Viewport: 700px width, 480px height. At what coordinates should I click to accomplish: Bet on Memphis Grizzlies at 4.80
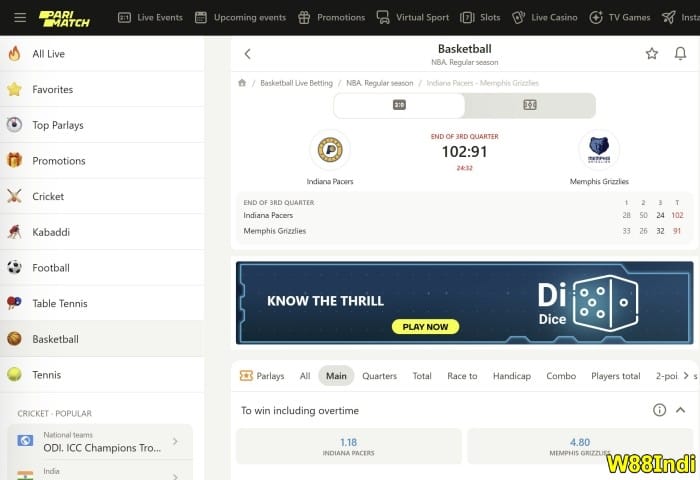tap(580, 447)
